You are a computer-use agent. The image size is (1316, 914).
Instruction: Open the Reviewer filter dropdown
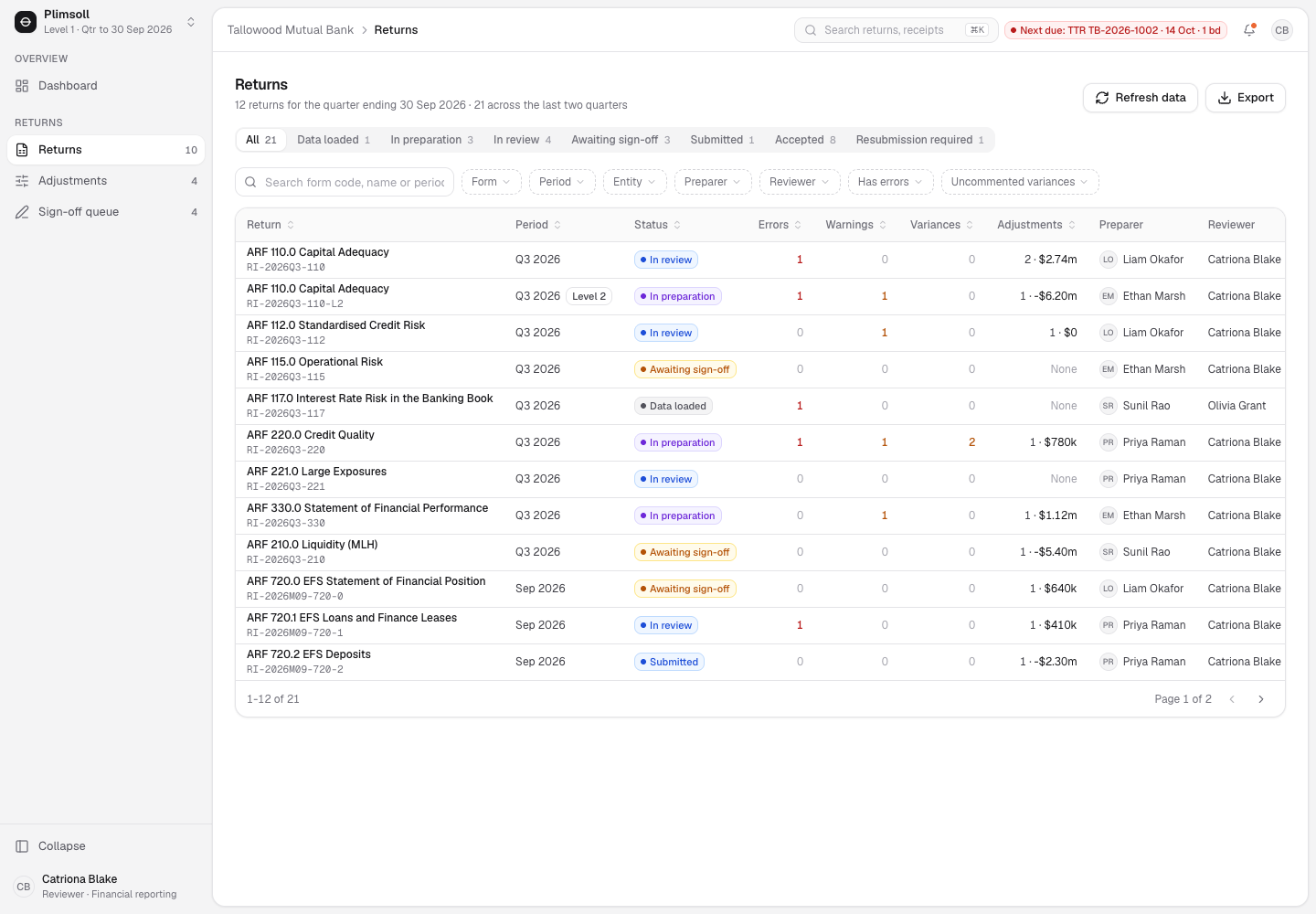[800, 182]
